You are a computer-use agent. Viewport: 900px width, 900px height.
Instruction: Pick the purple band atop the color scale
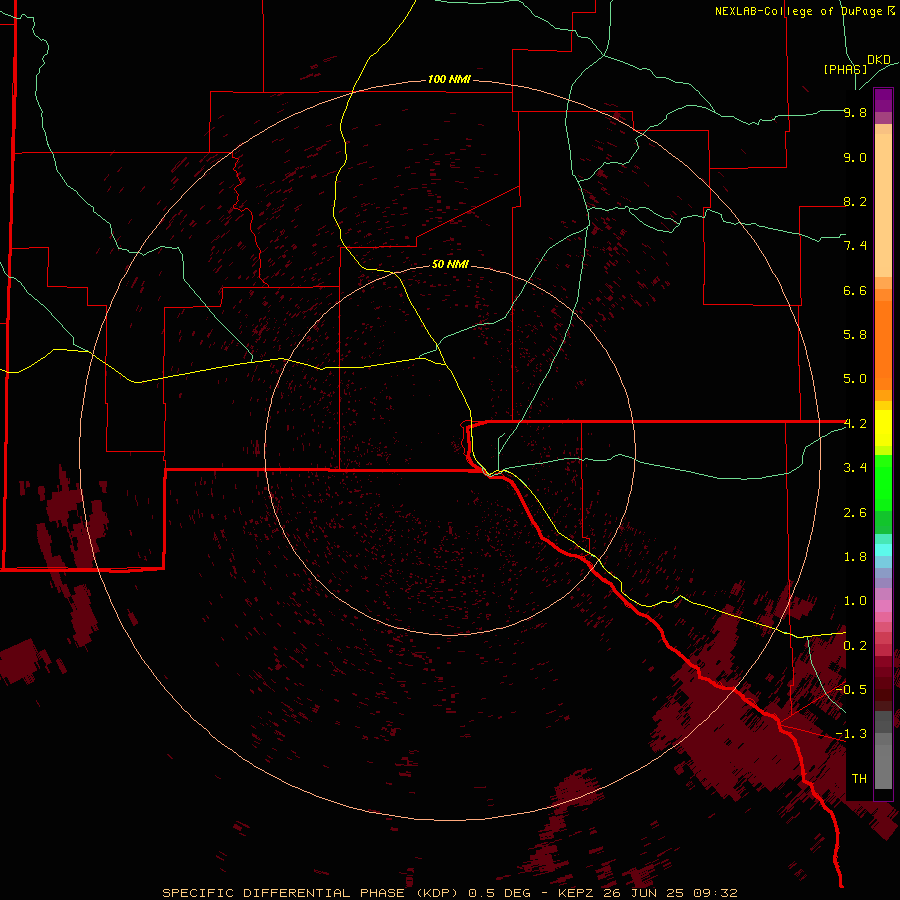[x=883, y=100]
